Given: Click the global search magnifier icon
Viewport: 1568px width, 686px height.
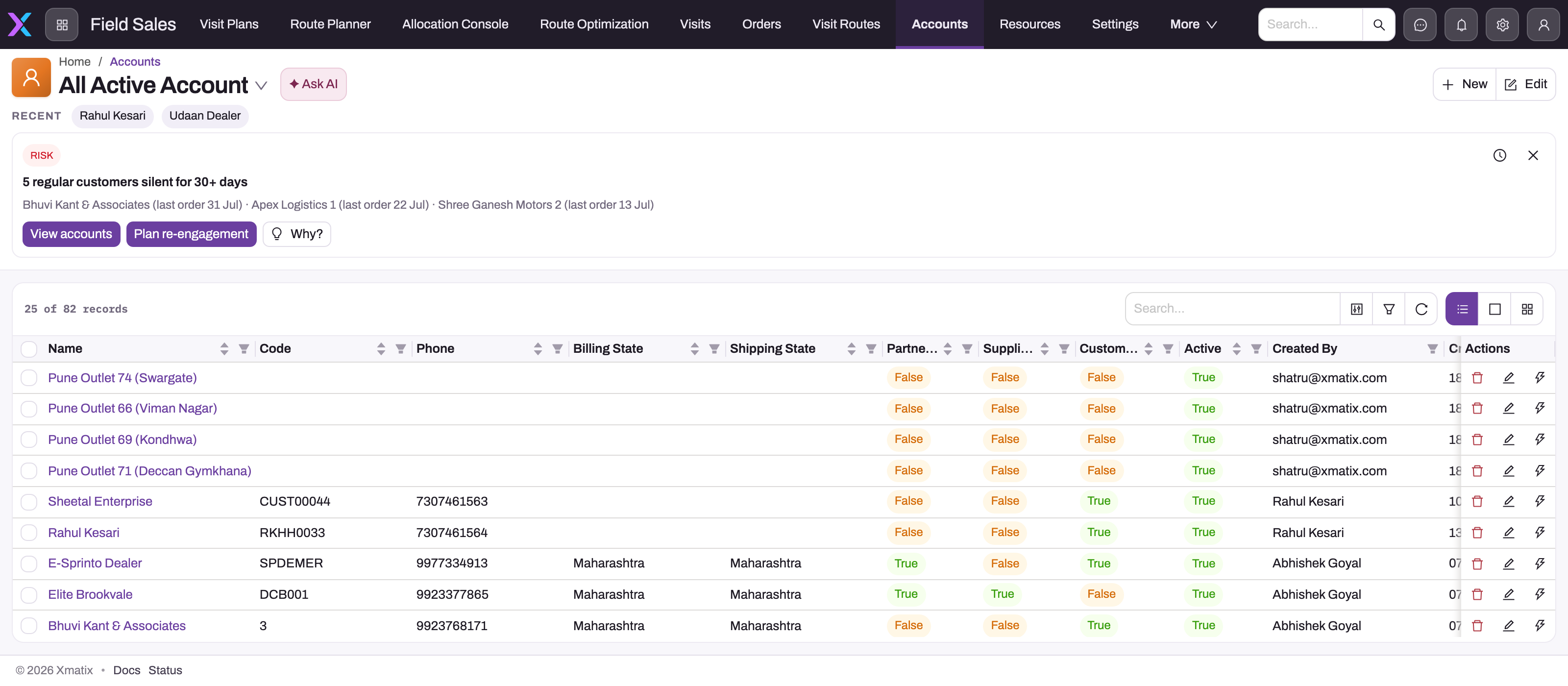Looking at the screenshot, I should [x=1379, y=24].
